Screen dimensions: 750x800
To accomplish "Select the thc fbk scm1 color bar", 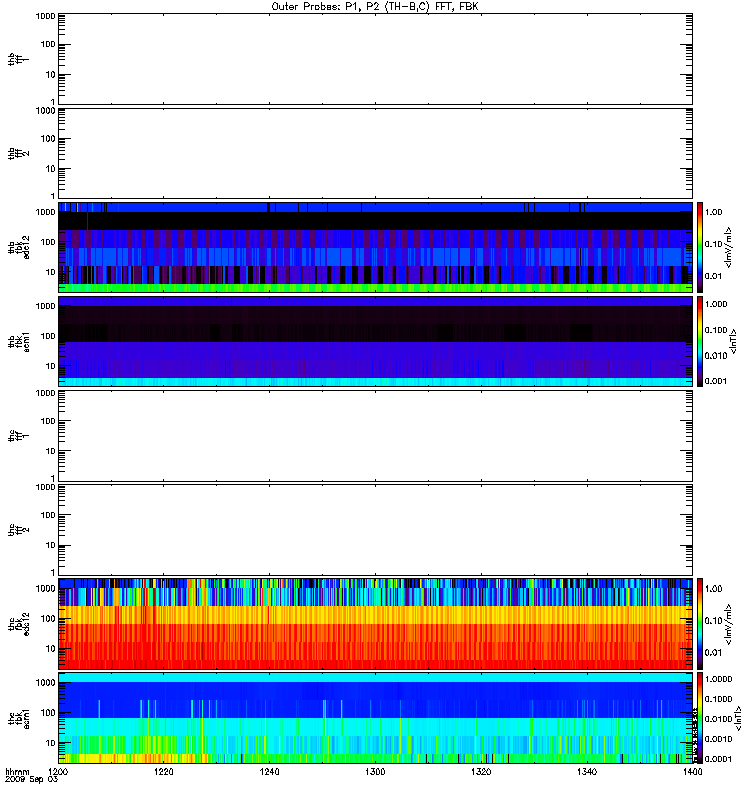I will 700,718.
